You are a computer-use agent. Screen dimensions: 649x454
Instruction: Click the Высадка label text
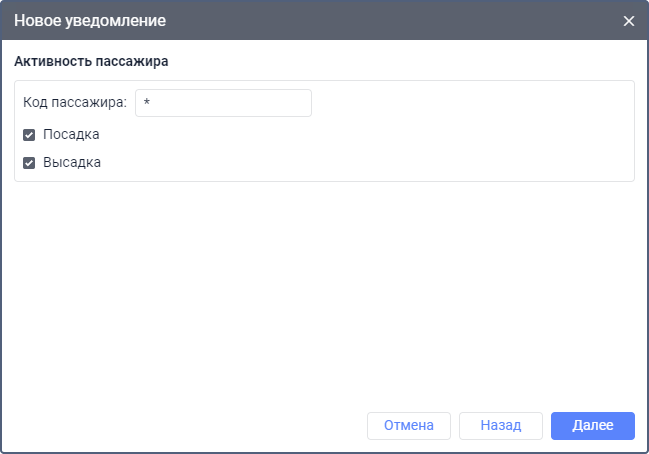[72, 162]
